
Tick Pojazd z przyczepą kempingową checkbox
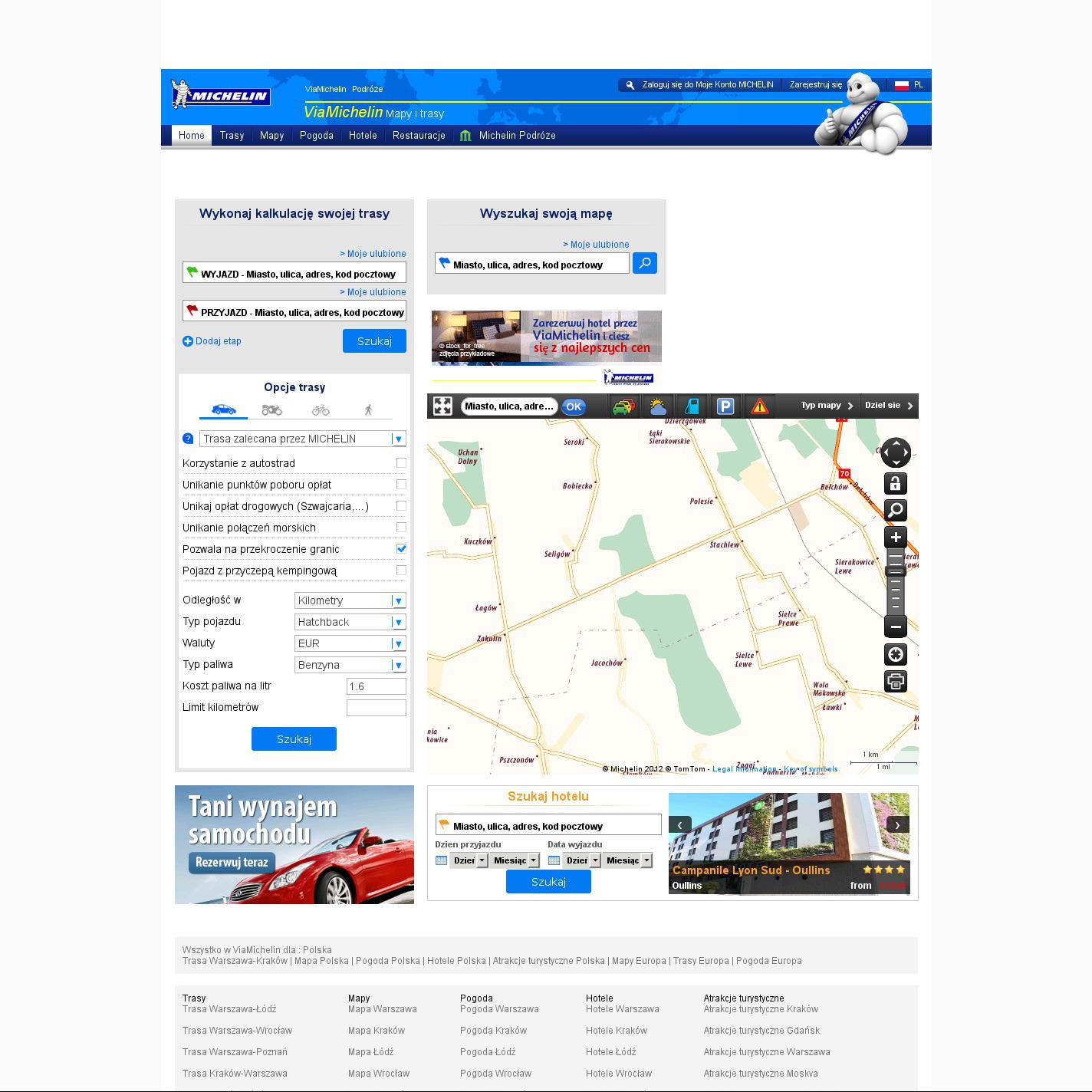coord(401,571)
